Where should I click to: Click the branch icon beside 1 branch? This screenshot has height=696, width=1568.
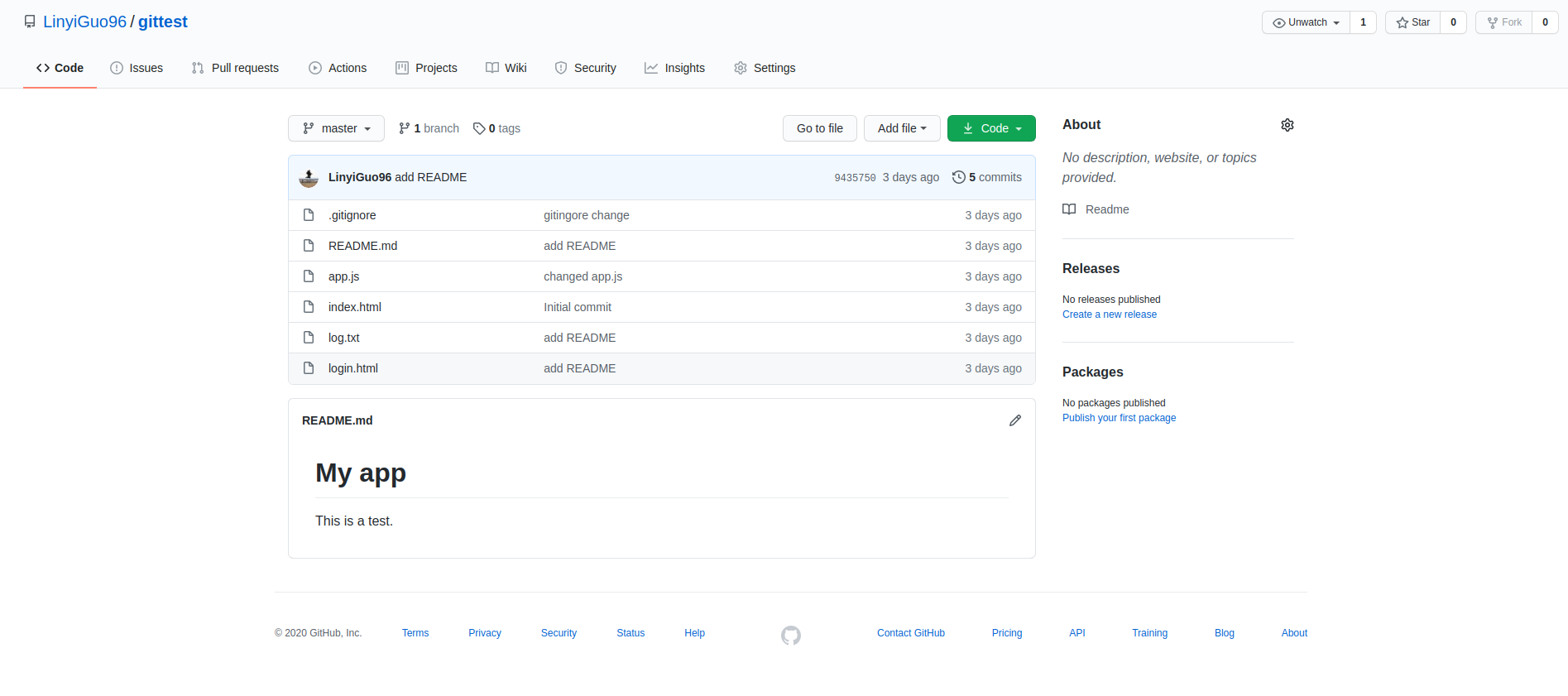pyautogui.click(x=404, y=128)
